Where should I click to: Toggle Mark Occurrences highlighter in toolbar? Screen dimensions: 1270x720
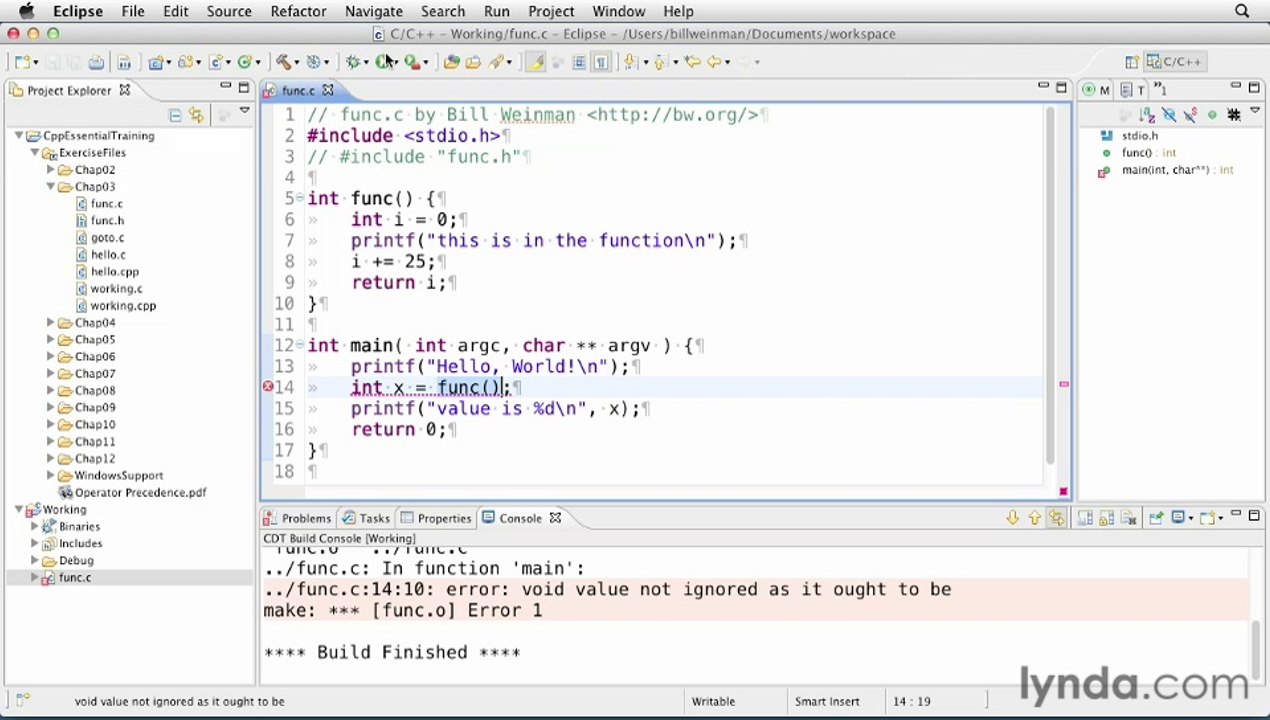pyautogui.click(x=536, y=62)
